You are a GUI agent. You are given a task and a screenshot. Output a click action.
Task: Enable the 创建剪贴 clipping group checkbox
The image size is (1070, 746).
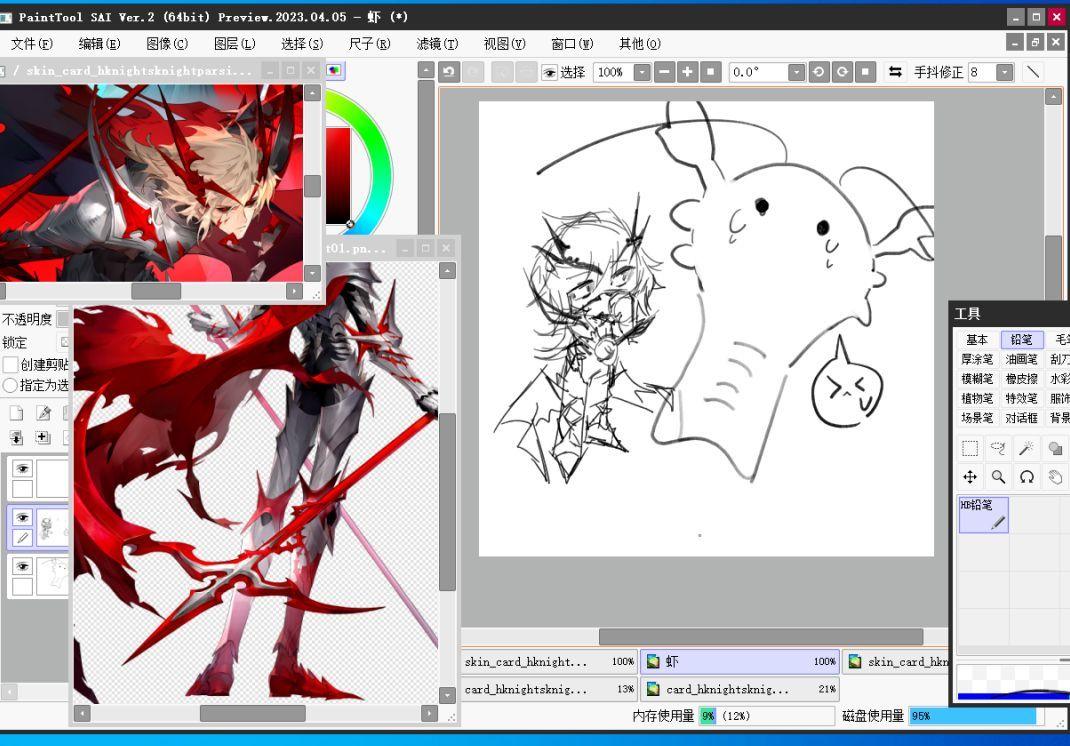(10, 364)
